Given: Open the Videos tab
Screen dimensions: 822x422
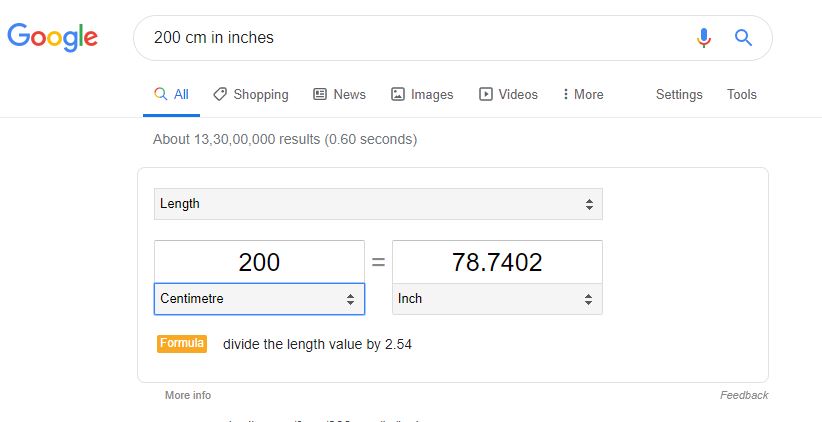Looking at the screenshot, I should tap(509, 94).
